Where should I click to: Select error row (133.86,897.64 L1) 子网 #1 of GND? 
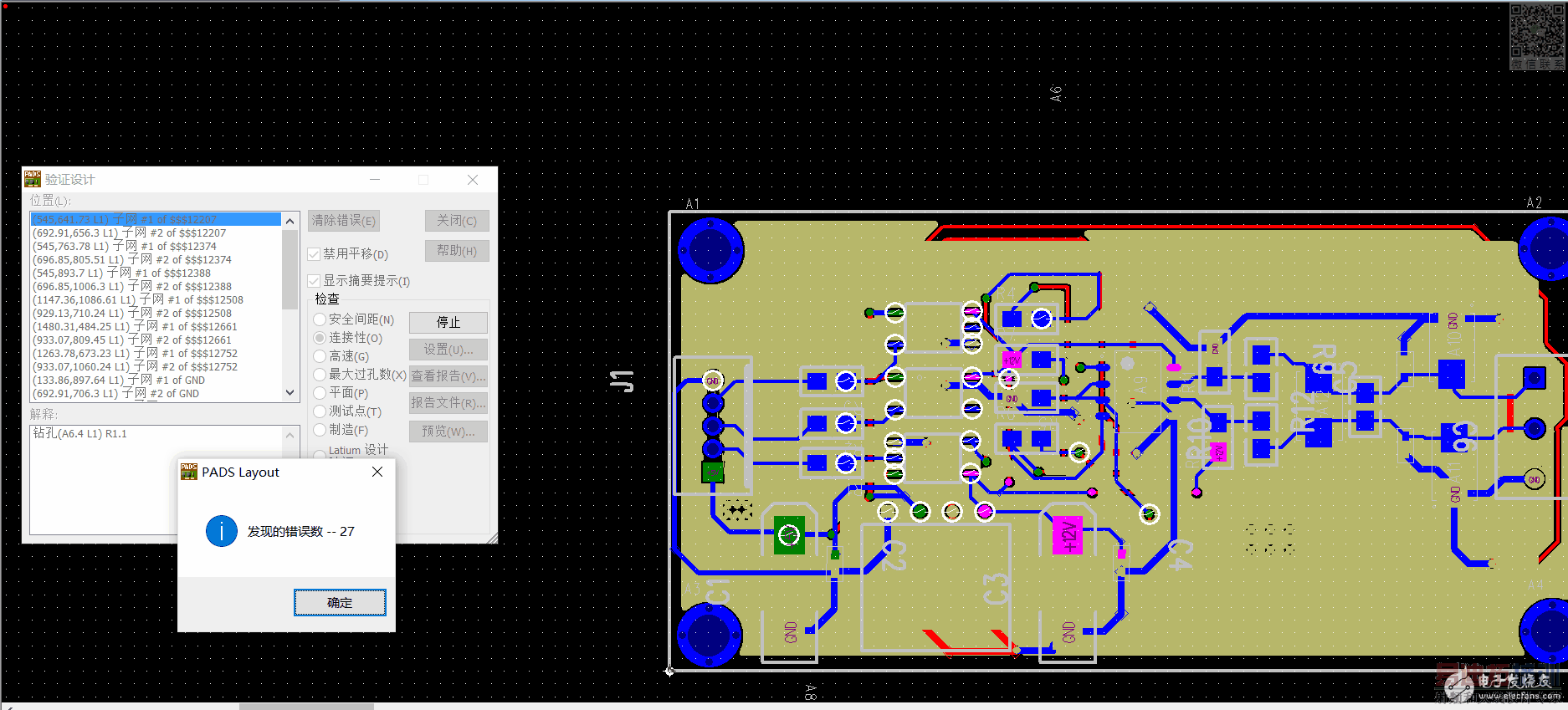[156, 380]
